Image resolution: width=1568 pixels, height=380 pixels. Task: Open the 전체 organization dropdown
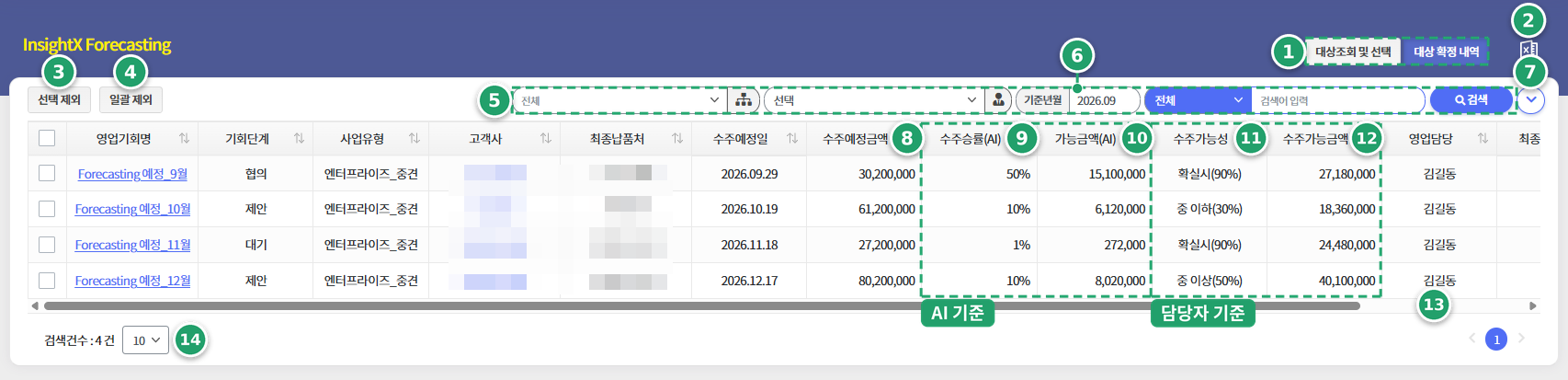click(619, 99)
